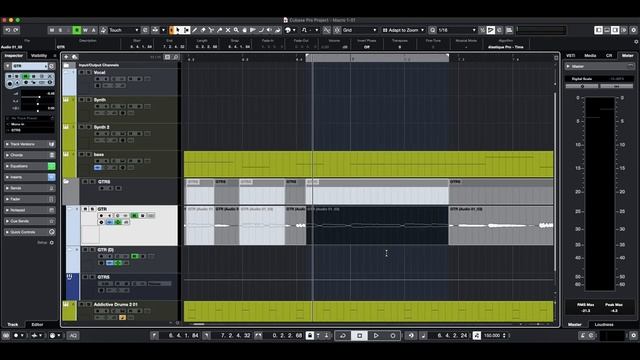Switch to the Editor tab at bottom left

point(37,324)
